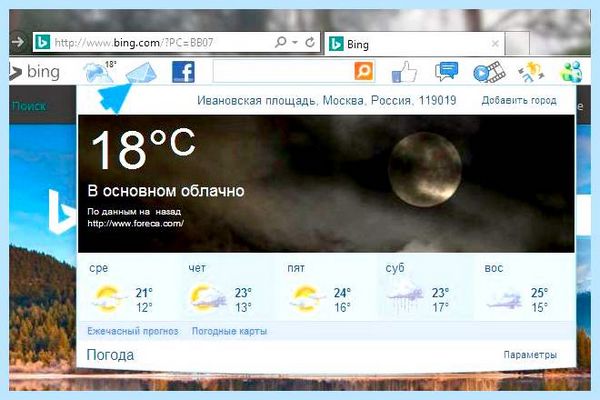Viewport: 600px width, 400px height.
Task: Select the вос forecast day
Action: 523,289
